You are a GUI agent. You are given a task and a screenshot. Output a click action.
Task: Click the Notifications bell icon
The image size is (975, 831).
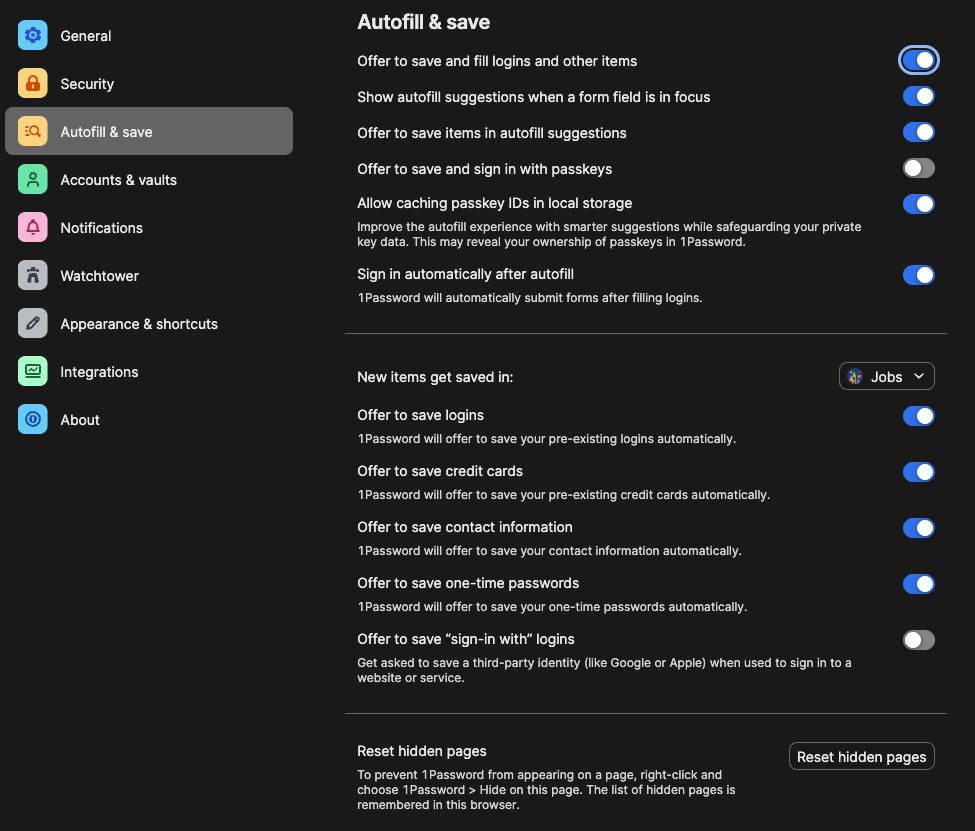[33, 228]
